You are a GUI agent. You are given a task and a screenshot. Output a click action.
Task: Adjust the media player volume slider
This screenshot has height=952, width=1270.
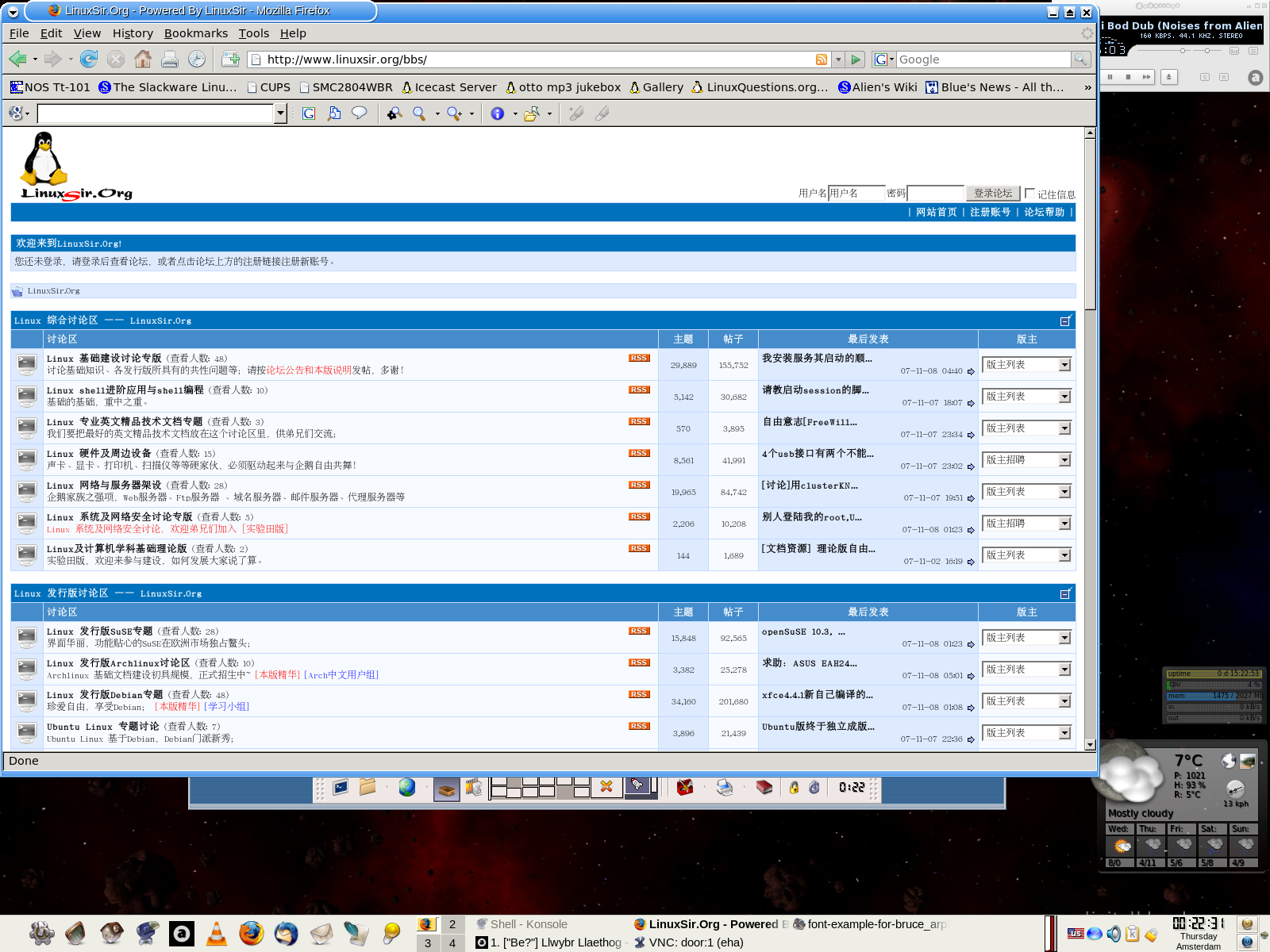tap(1183, 51)
